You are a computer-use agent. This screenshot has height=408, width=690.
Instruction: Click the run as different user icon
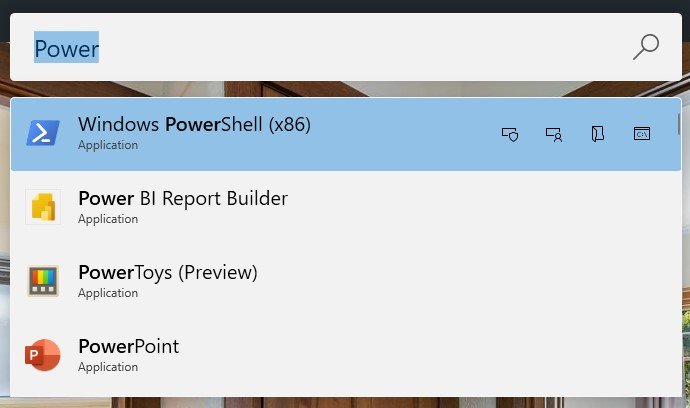[x=554, y=134]
